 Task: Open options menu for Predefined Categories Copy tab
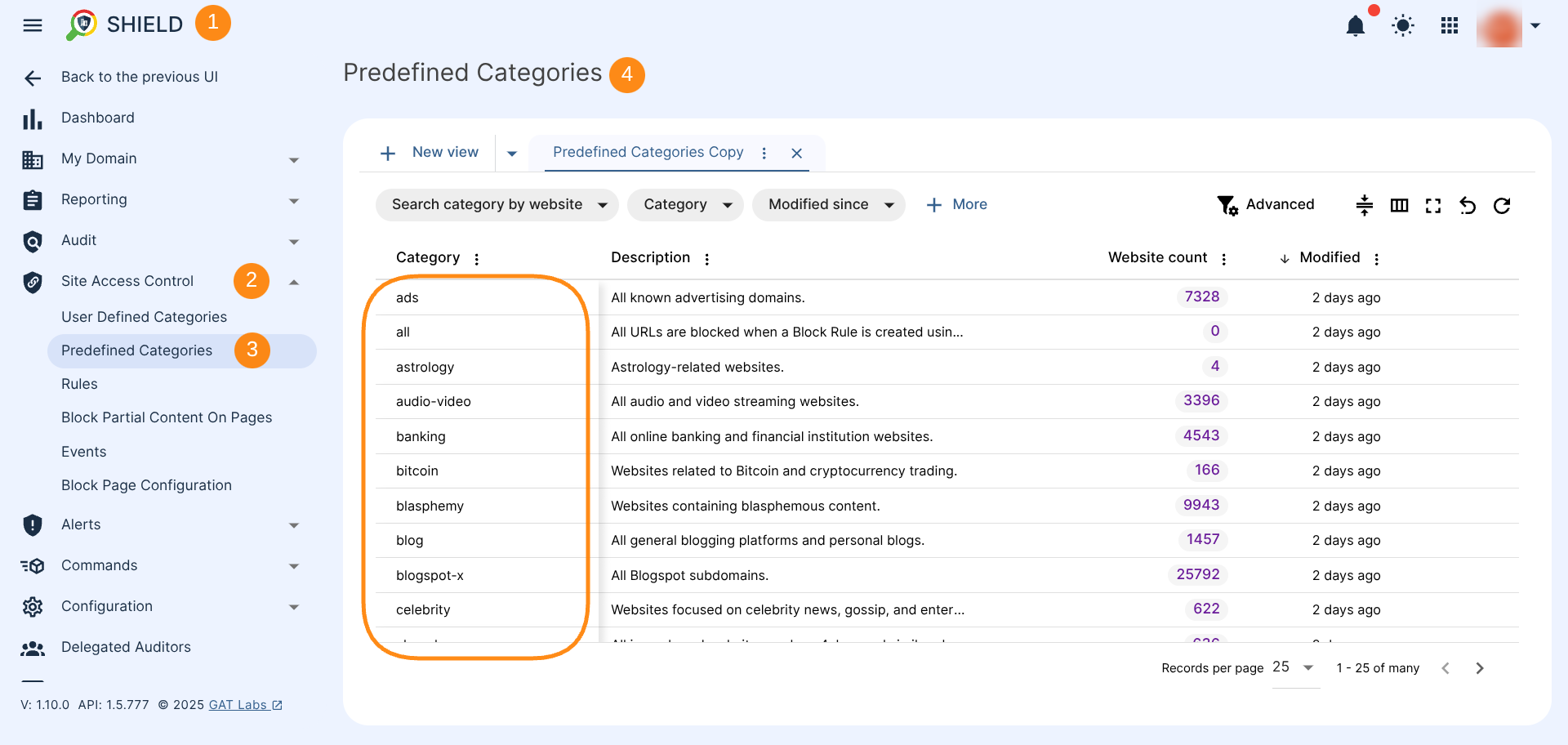coord(764,154)
